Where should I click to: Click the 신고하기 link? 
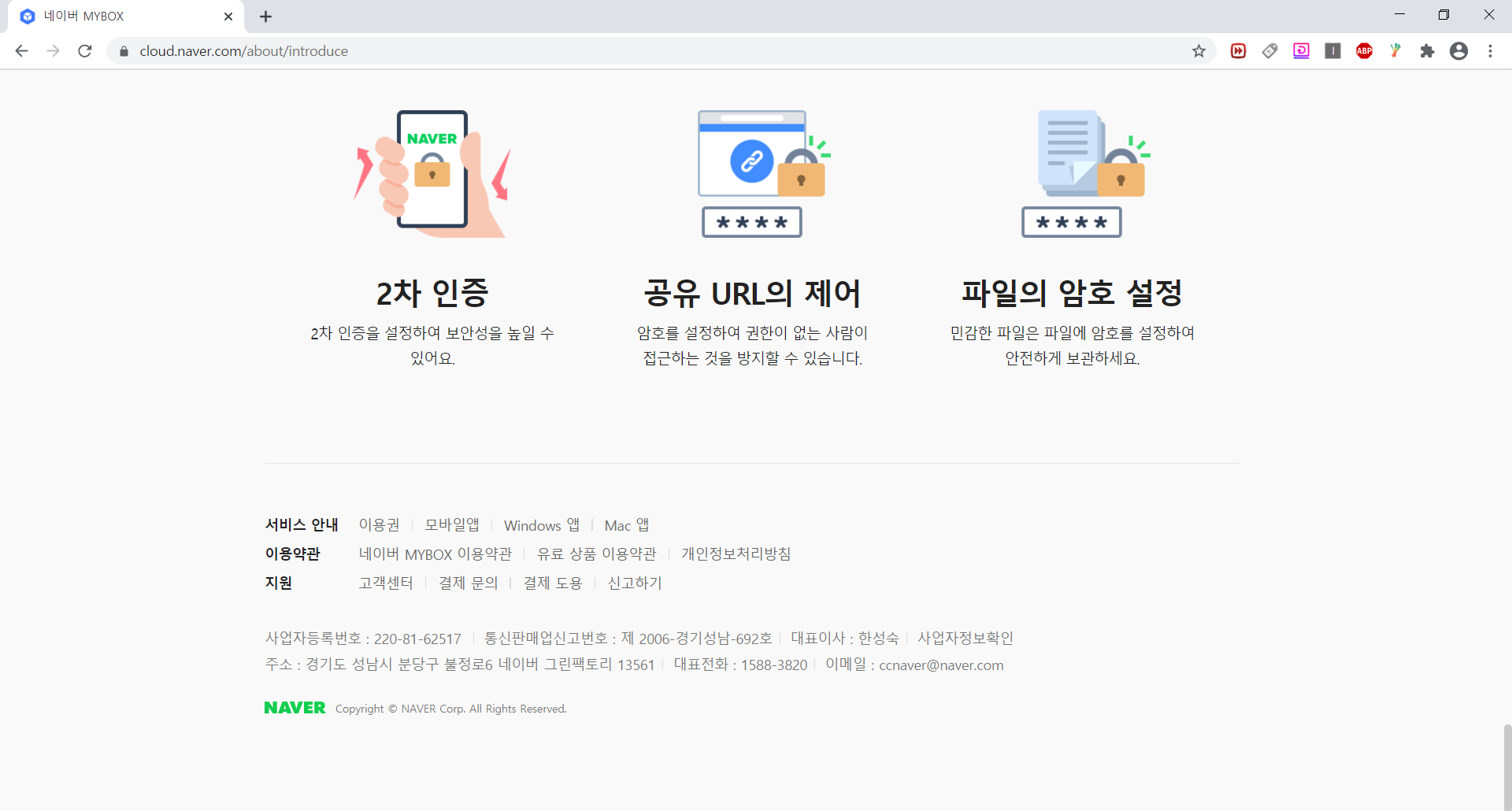click(635, 583)
